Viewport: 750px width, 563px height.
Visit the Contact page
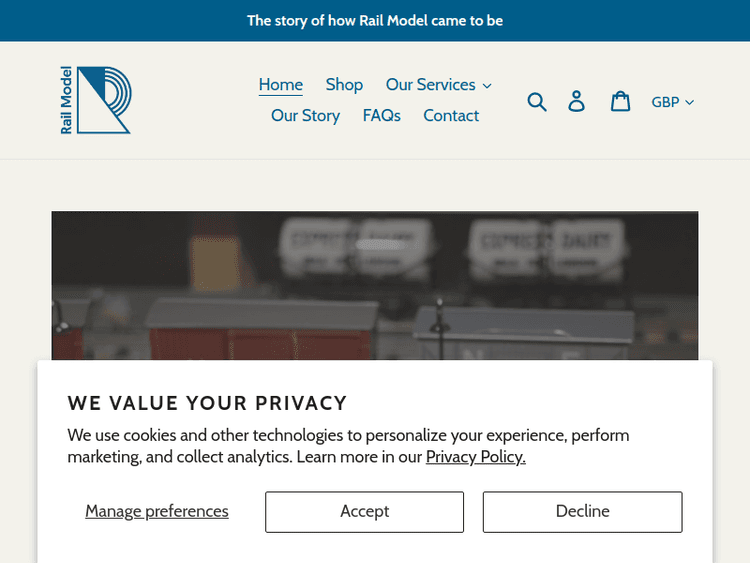tap(451, 116)
